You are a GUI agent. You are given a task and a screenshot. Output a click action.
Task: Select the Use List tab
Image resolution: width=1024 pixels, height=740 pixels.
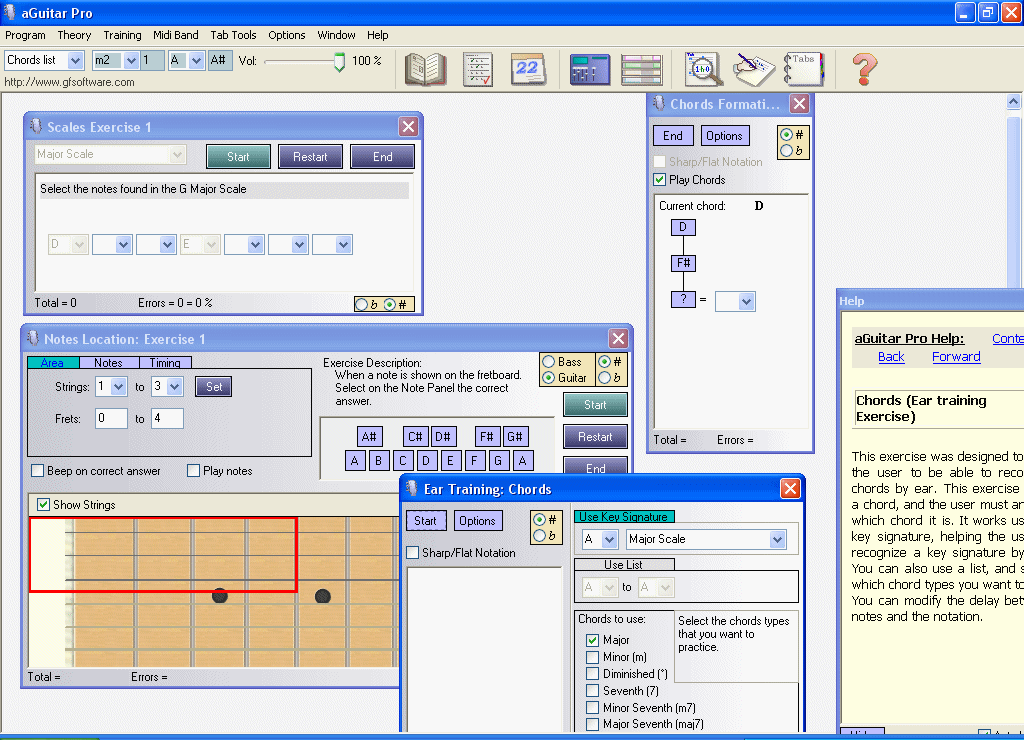[x=623, y=564]
